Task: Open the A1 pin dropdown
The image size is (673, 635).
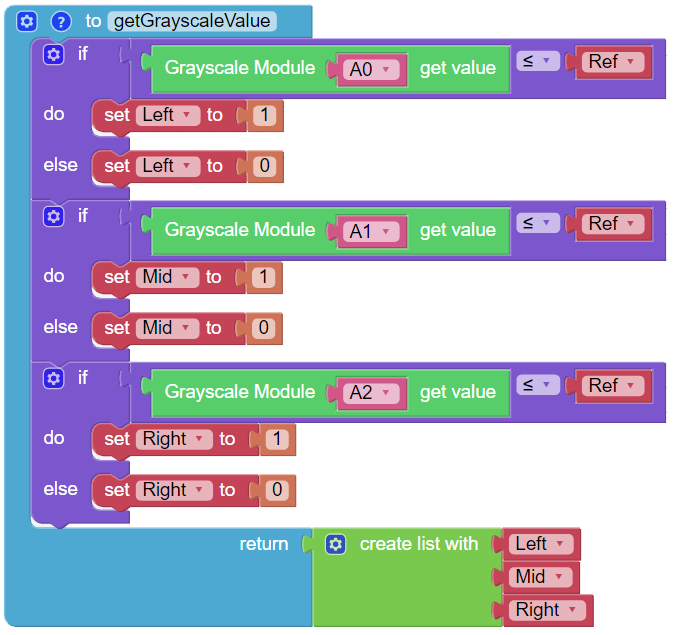Action: [x=370, y=231]
